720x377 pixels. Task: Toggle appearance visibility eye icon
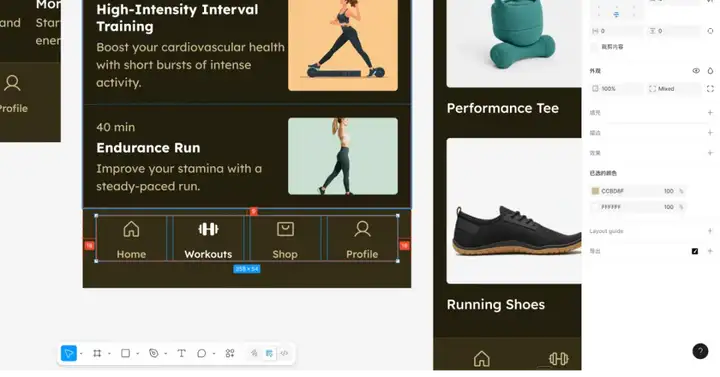pyautogui.click(x=696, y=71)
